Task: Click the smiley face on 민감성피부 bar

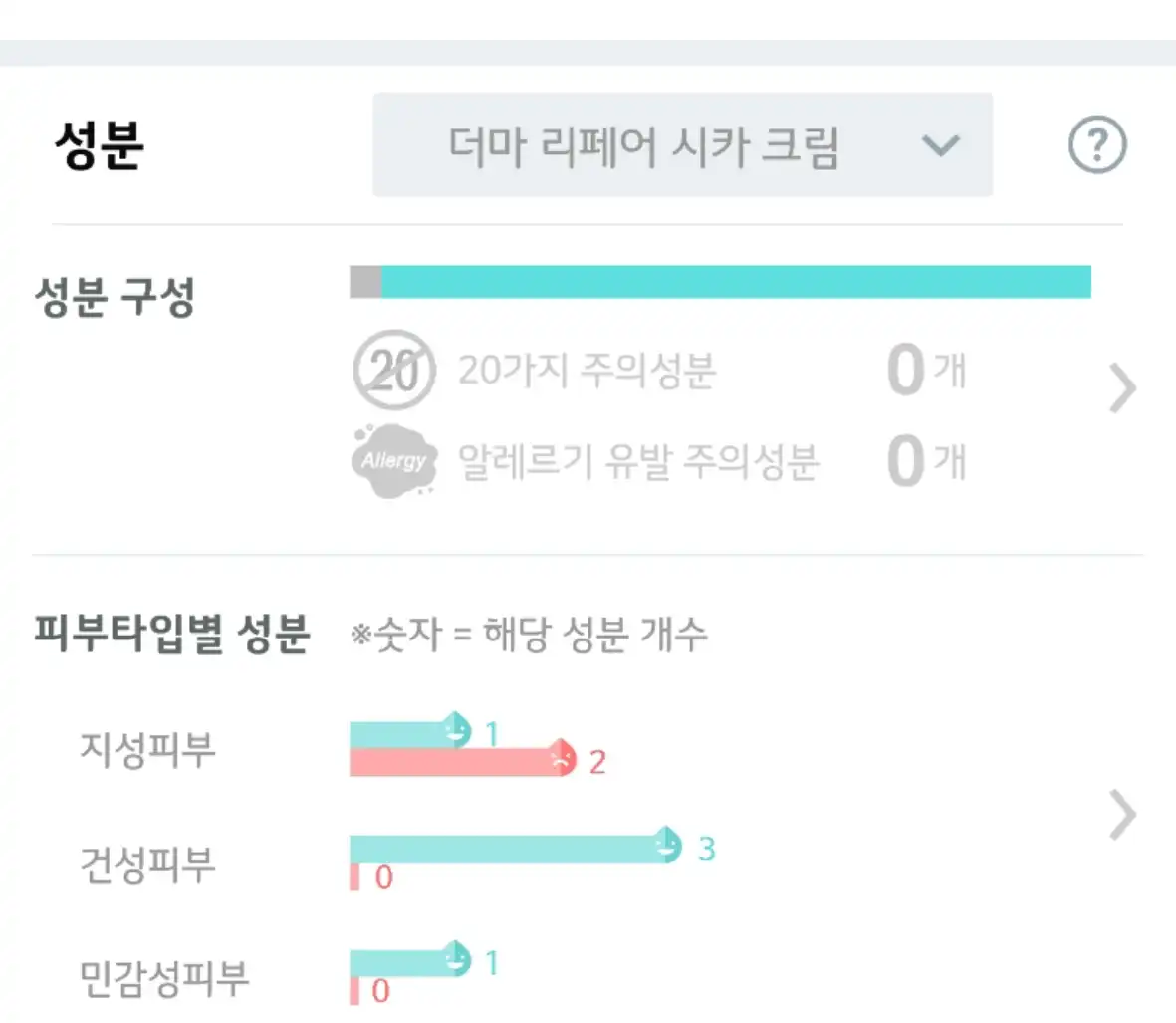Action: [456, 959]
